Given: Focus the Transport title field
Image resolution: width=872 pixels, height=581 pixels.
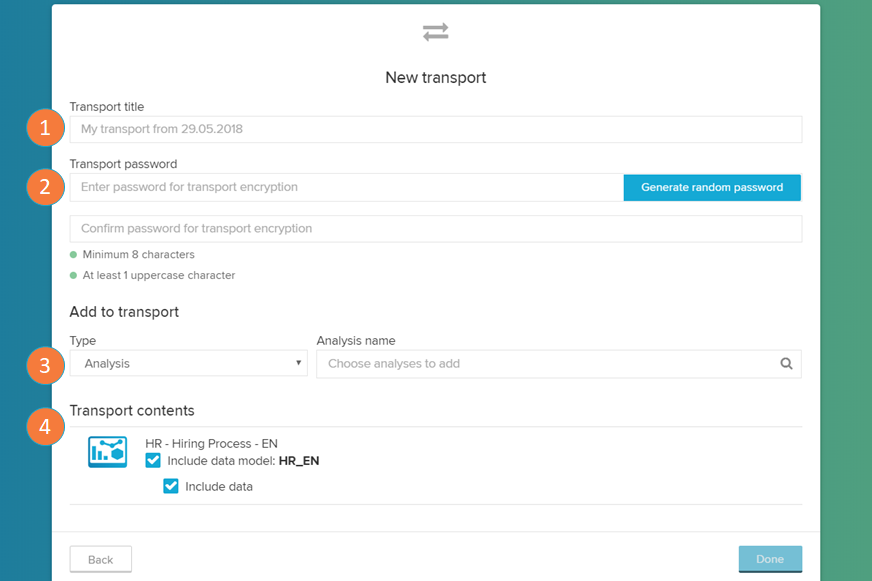Looking at the screenshot, I should pyautogui.click(x=435, y=129).
